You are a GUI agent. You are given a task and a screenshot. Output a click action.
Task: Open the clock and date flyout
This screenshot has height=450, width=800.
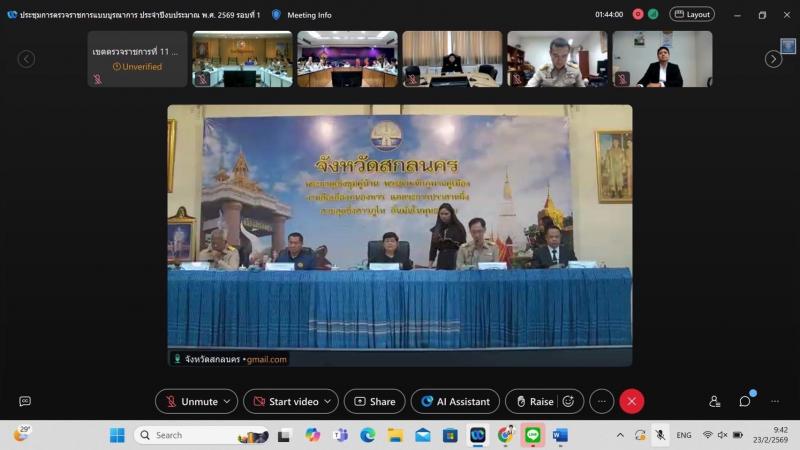770,435
